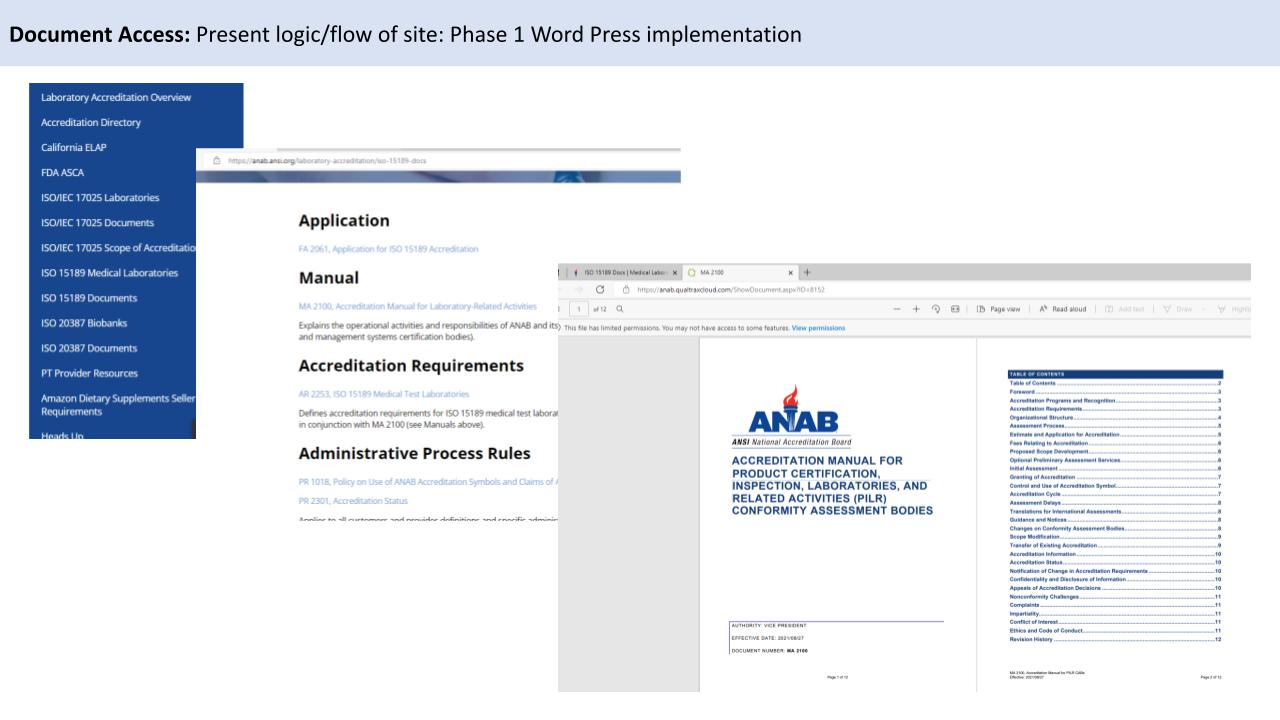
Task: Click the PDF search magnifier icon
Action: pyautogui.click(x=620, y=309)
